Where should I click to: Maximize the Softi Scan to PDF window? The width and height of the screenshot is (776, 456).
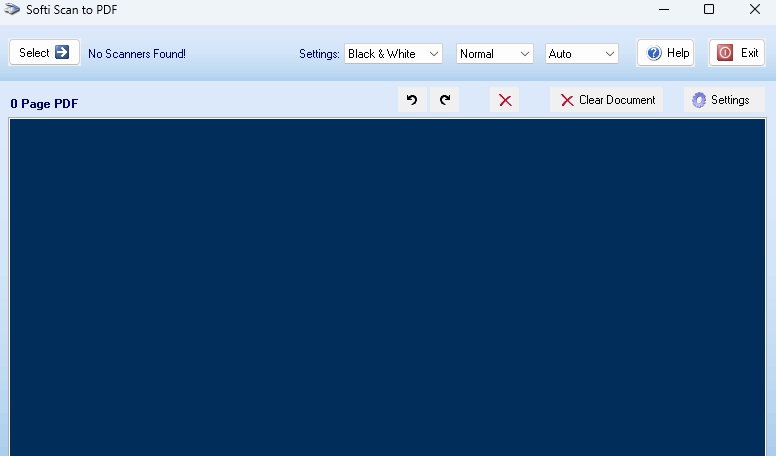[709, 9]
